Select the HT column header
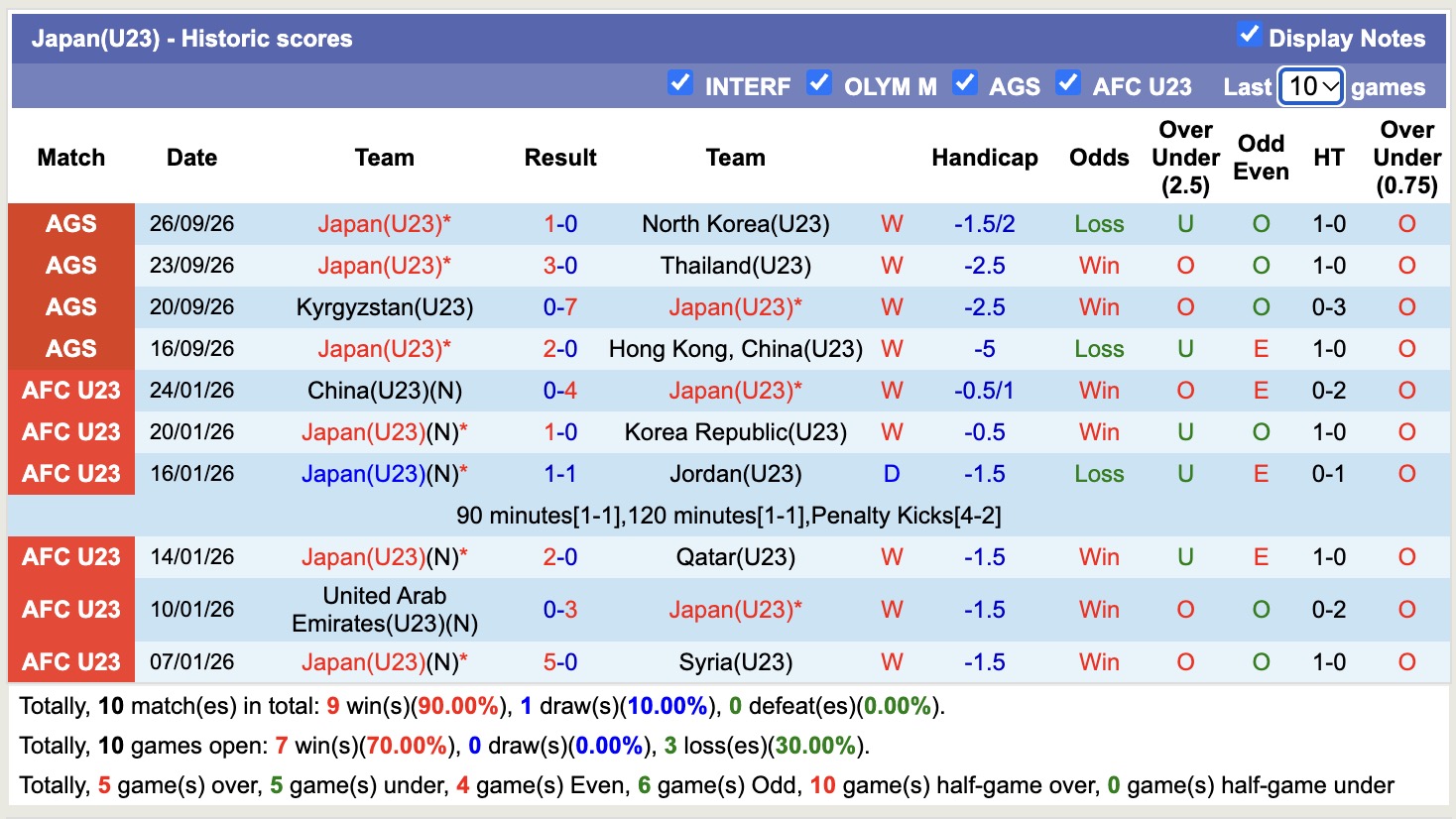This screenshot has width=1456, height=819. (x=1329, y=158)
